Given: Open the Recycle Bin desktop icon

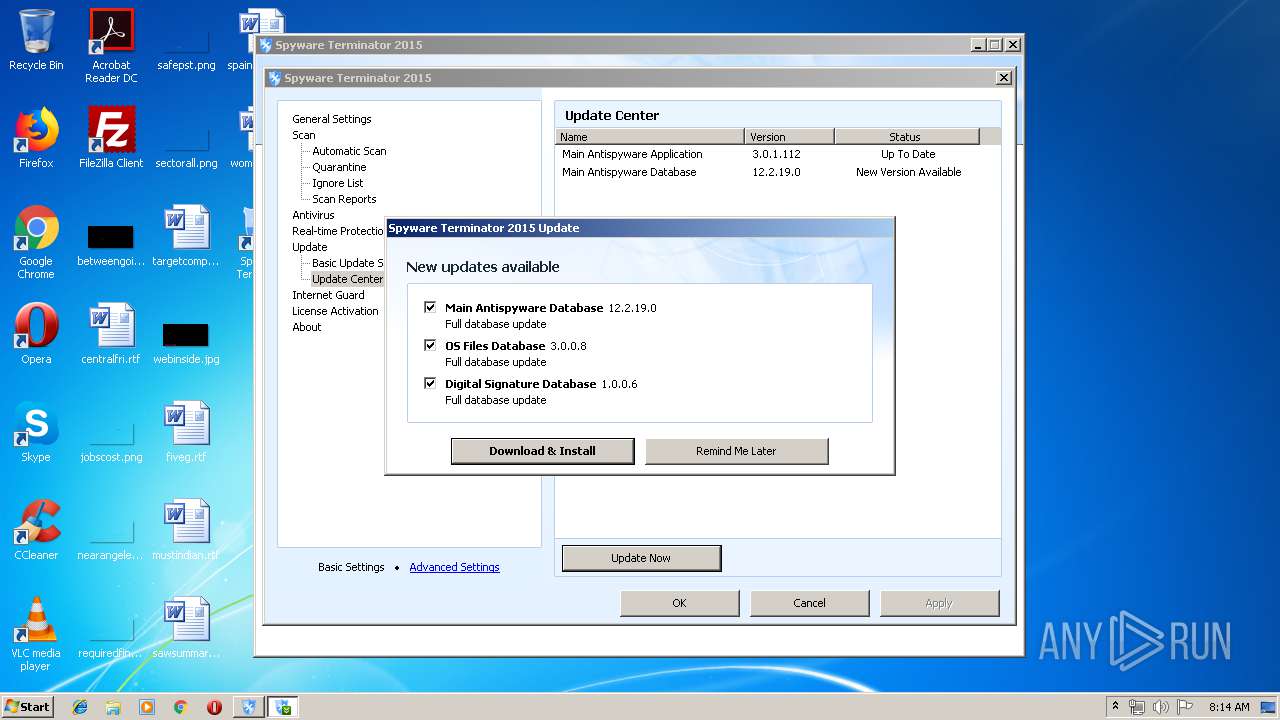Looking at the screenshot, I should [36, 40].
